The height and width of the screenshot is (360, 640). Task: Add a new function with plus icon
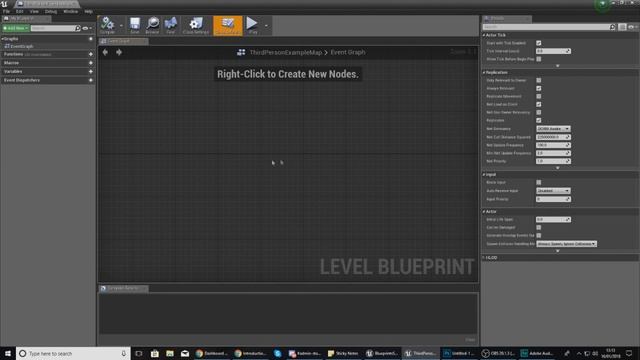click(x=91, y=54)
